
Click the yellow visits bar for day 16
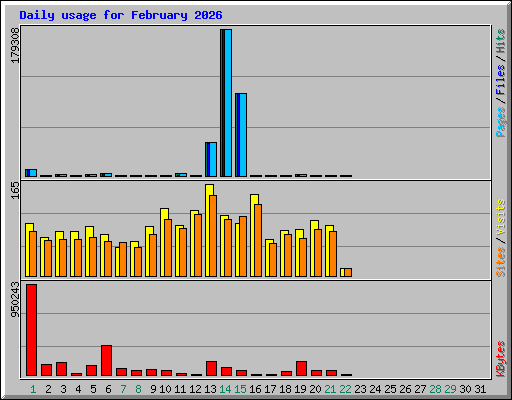tap(253, 235)
